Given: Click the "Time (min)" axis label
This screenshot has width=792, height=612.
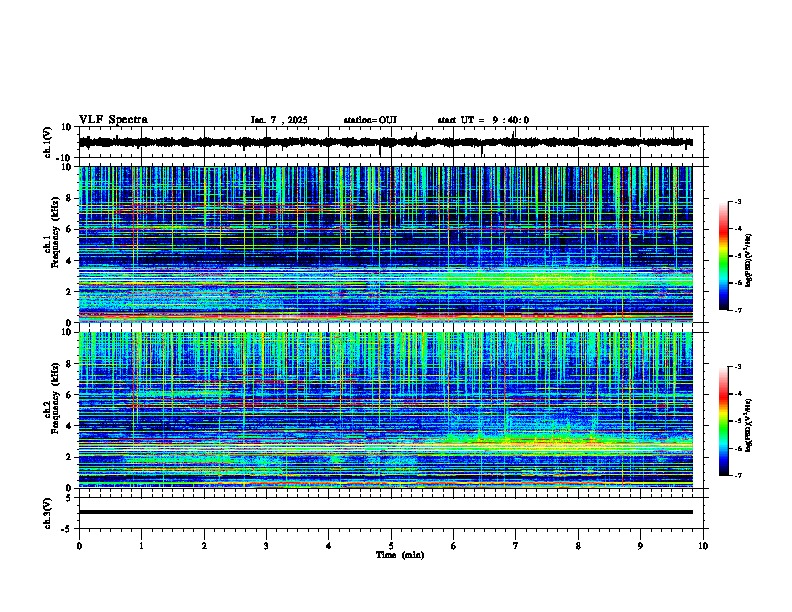Looking at the screenshot, I should [x=400, y=555].
